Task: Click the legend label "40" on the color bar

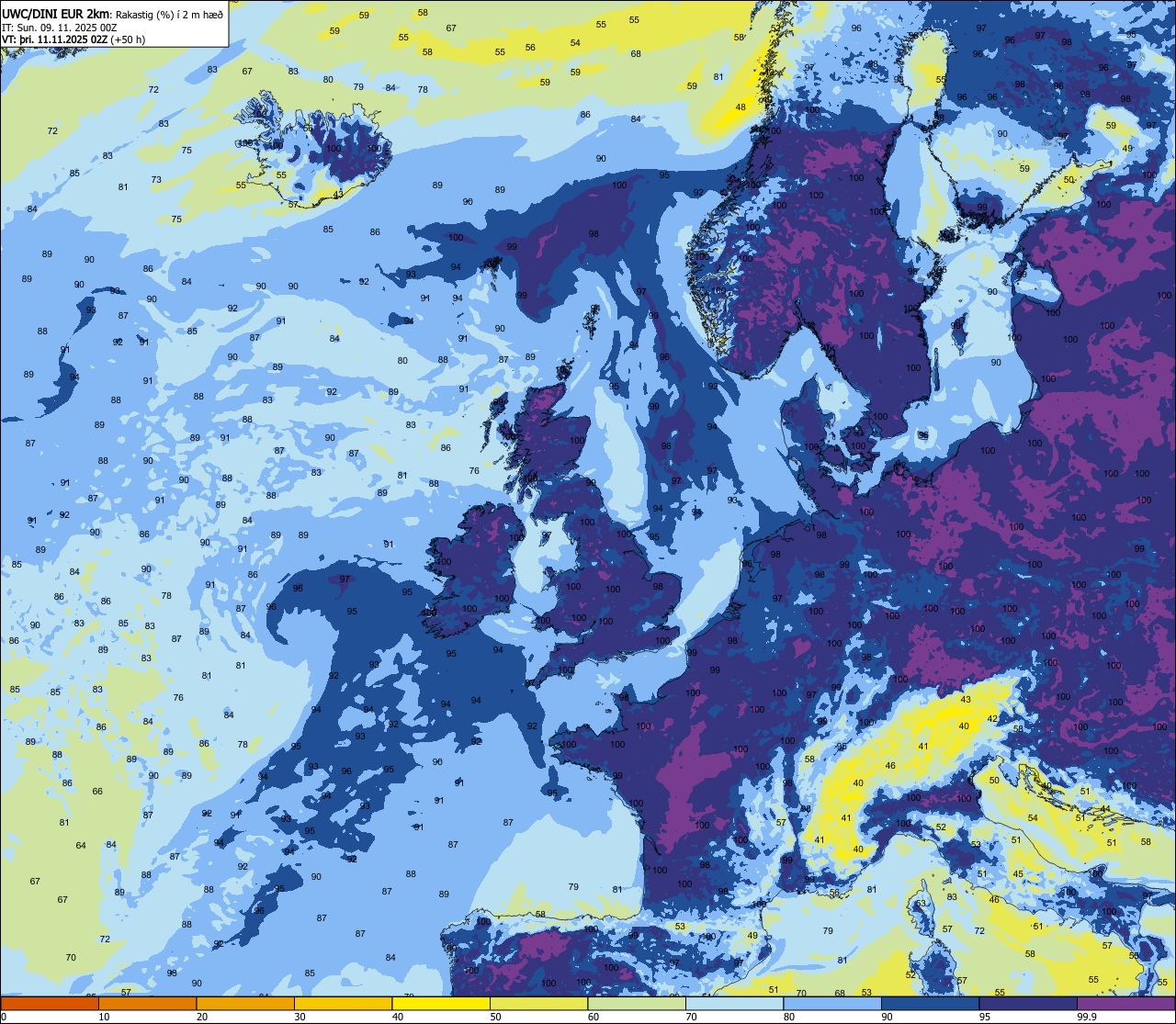Action: pyautogui.click(x=398, y=1017)
